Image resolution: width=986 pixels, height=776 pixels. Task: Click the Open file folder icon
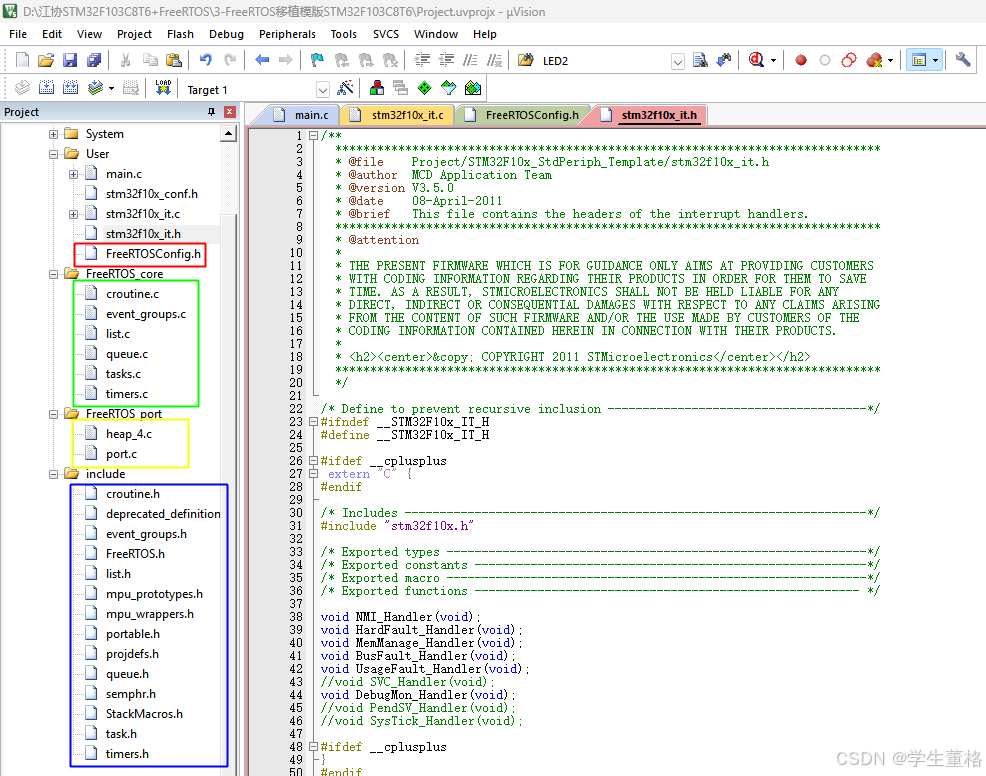click(x=46, y=60)
